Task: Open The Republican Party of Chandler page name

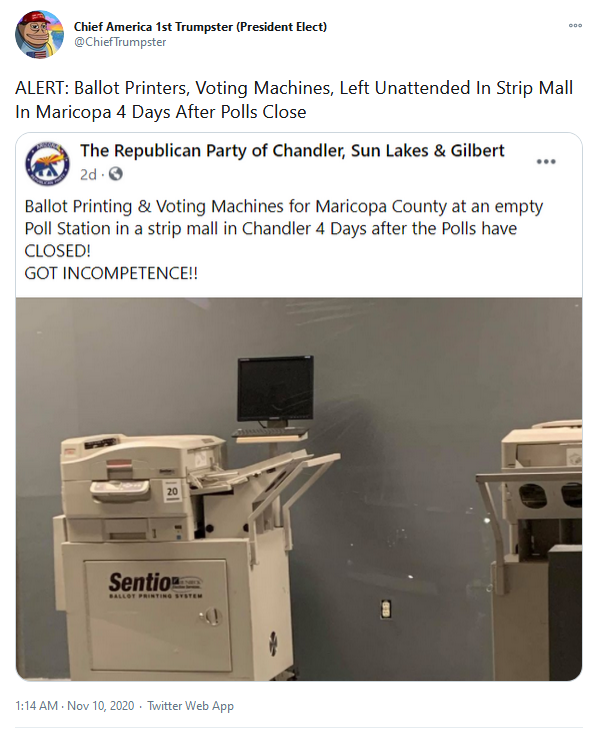Action: (292, 151)
